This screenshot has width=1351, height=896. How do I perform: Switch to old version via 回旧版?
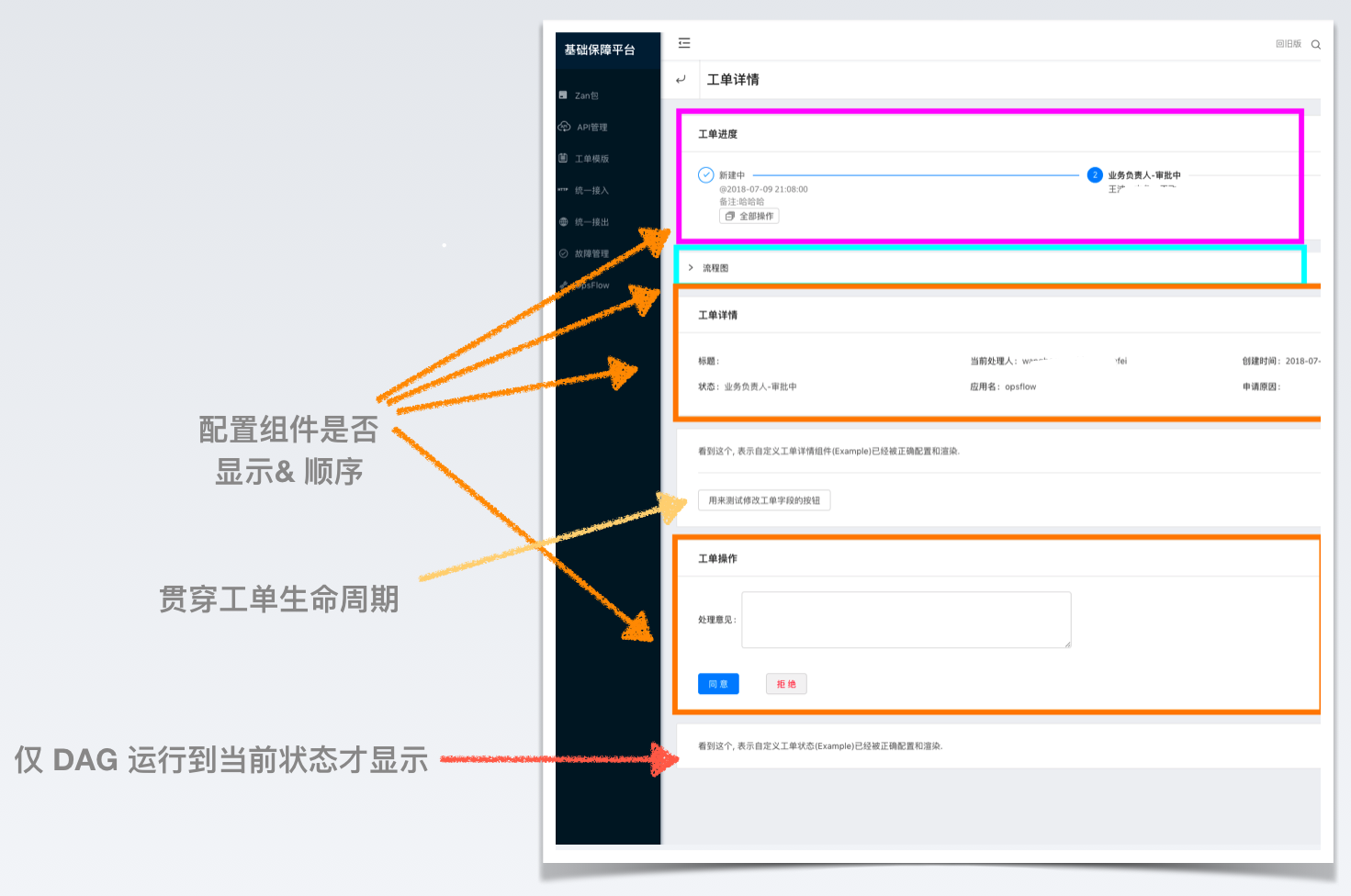[1288, 44]
